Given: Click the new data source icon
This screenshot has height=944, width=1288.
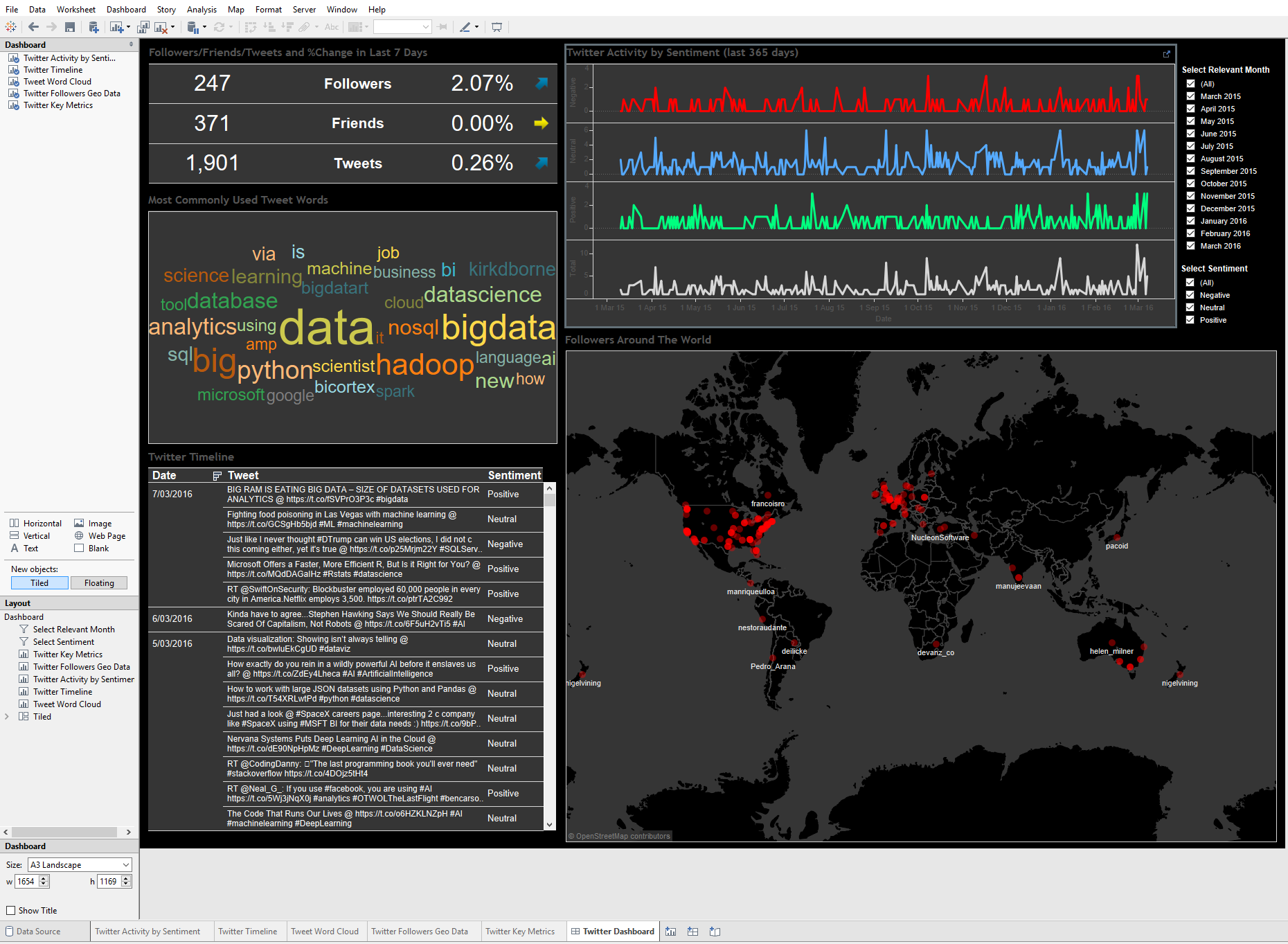Looking at the screenshot, I should 93,27.
